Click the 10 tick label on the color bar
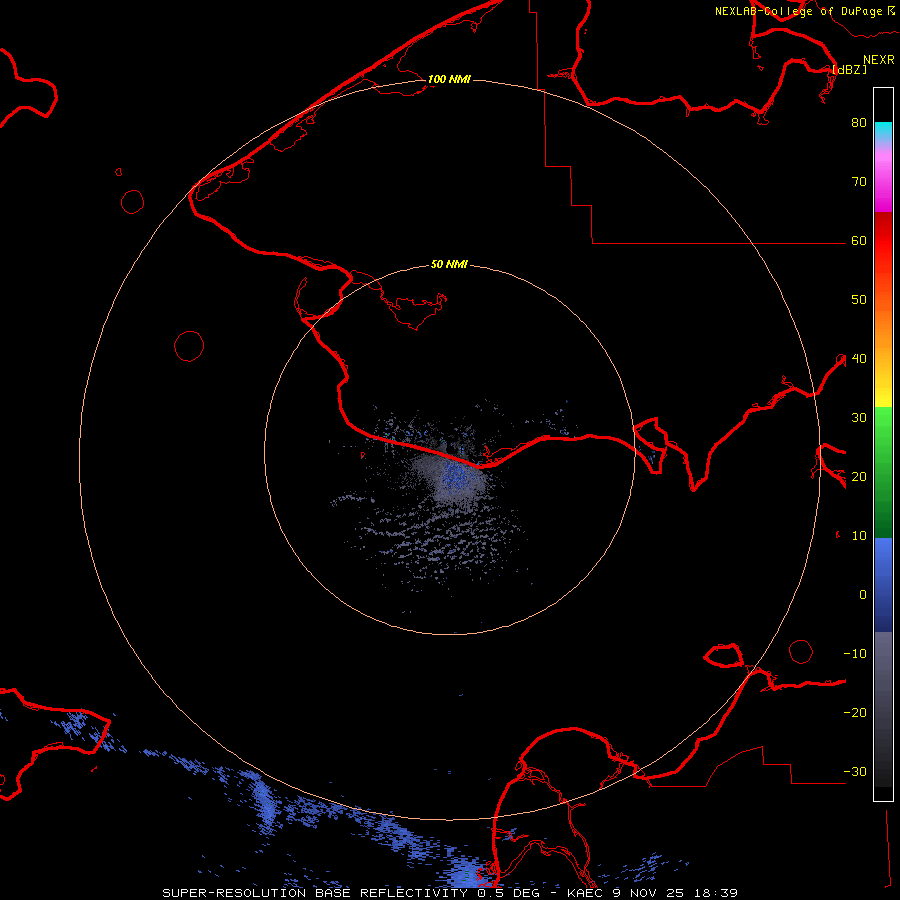This screenshot has height=900, width=900. pyautogui.click(x=859, y=536)
